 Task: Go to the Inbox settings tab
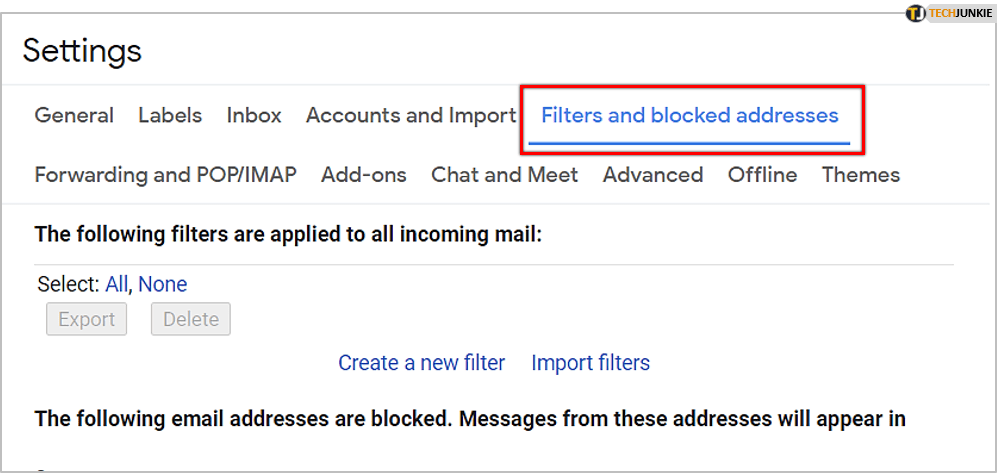(254, 116)
